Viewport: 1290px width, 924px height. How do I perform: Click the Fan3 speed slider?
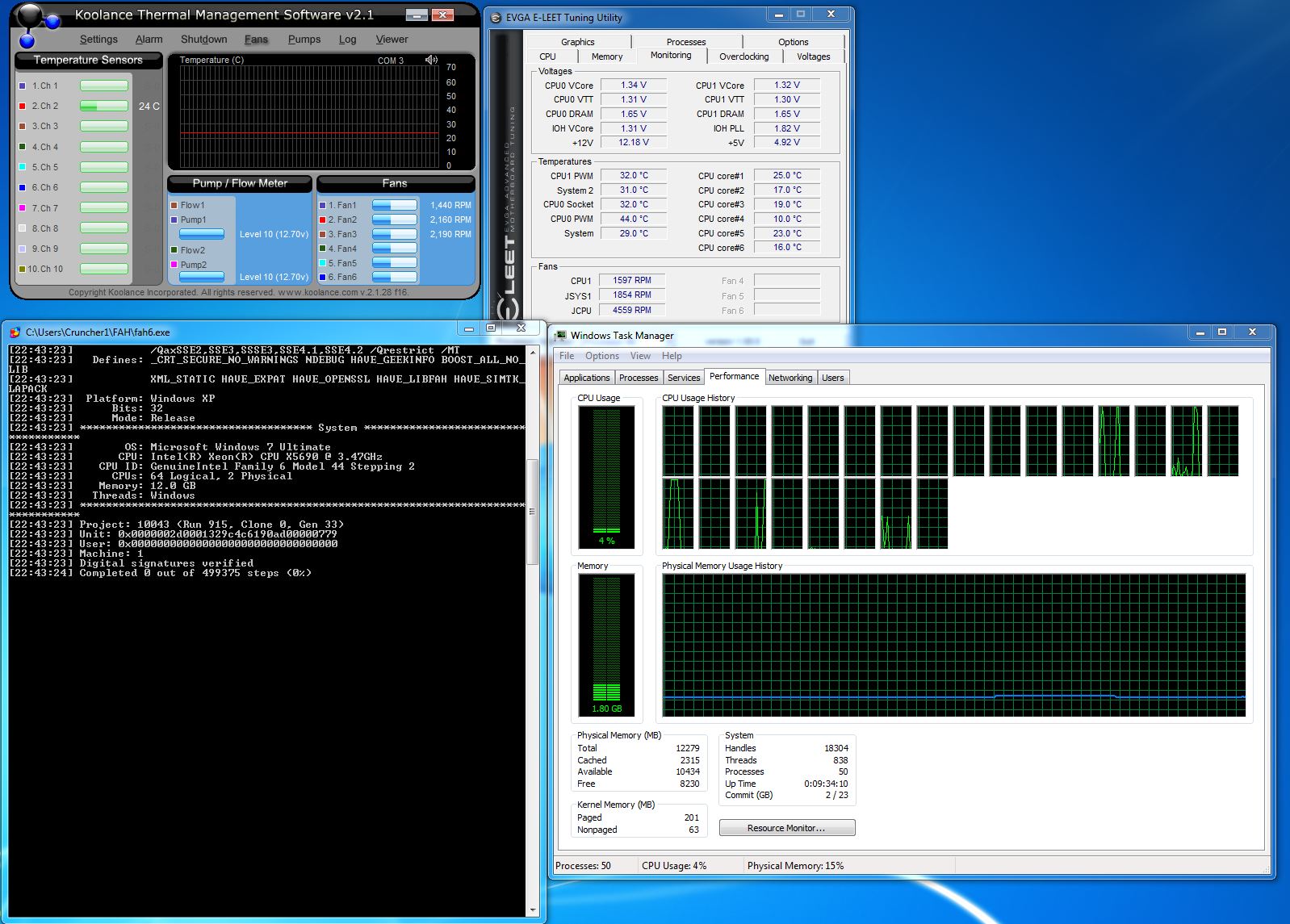click(394, 234)
